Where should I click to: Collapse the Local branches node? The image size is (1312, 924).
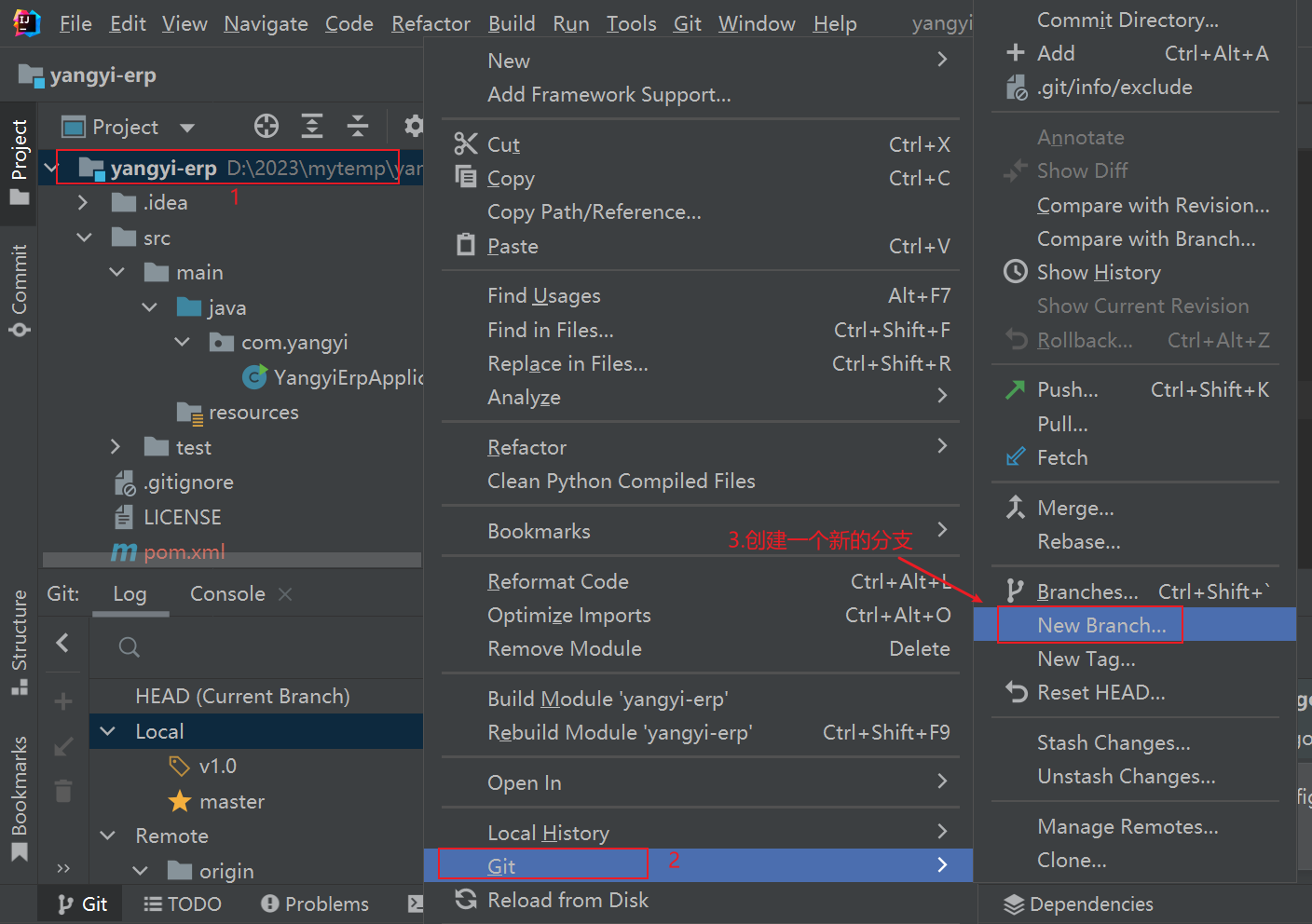pos(108,731)
